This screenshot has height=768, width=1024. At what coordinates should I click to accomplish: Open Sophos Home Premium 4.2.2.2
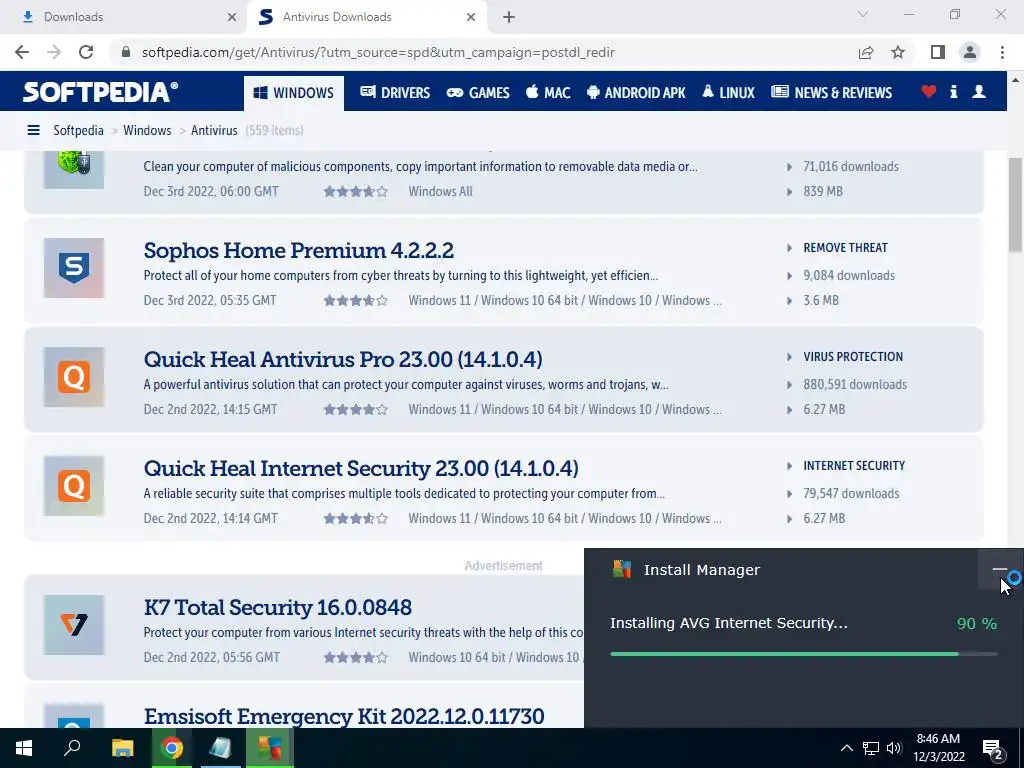[298, 250]
